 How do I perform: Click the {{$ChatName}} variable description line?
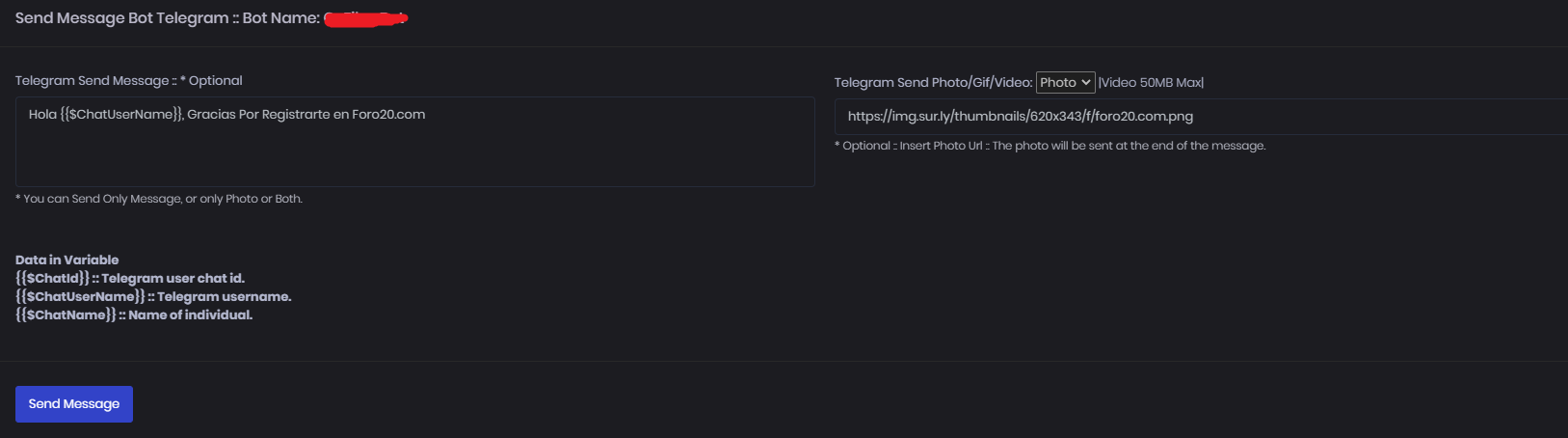(x=134, y=315)
